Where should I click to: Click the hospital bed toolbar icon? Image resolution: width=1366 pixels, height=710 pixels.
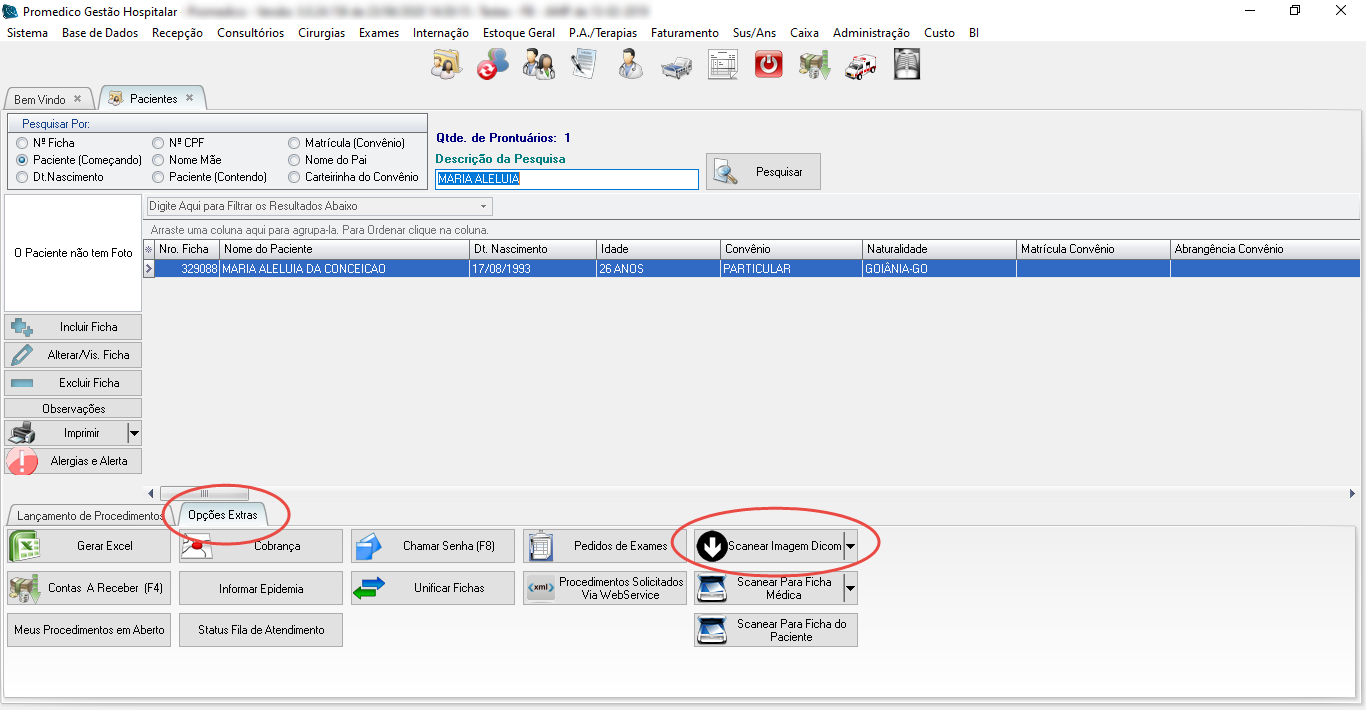tap(676, 66)
